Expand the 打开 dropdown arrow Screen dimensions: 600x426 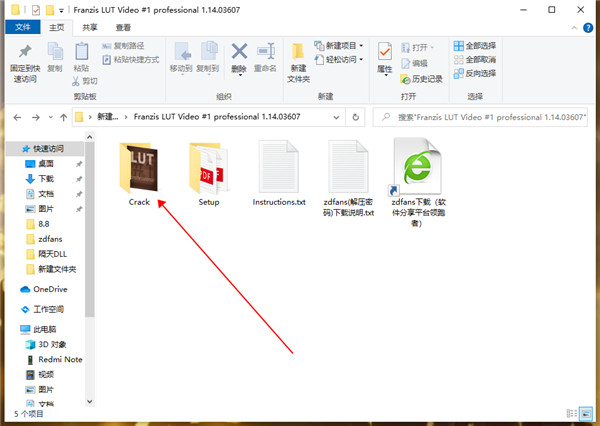coord(432,47)
